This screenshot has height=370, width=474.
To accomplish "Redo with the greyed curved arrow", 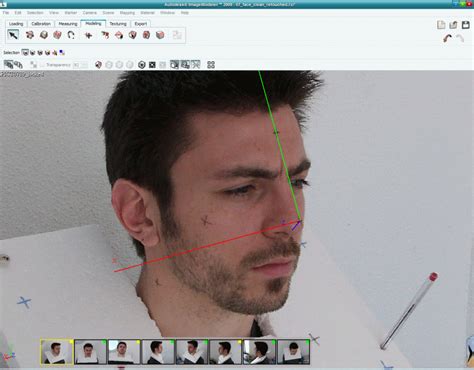I will 460,38.
